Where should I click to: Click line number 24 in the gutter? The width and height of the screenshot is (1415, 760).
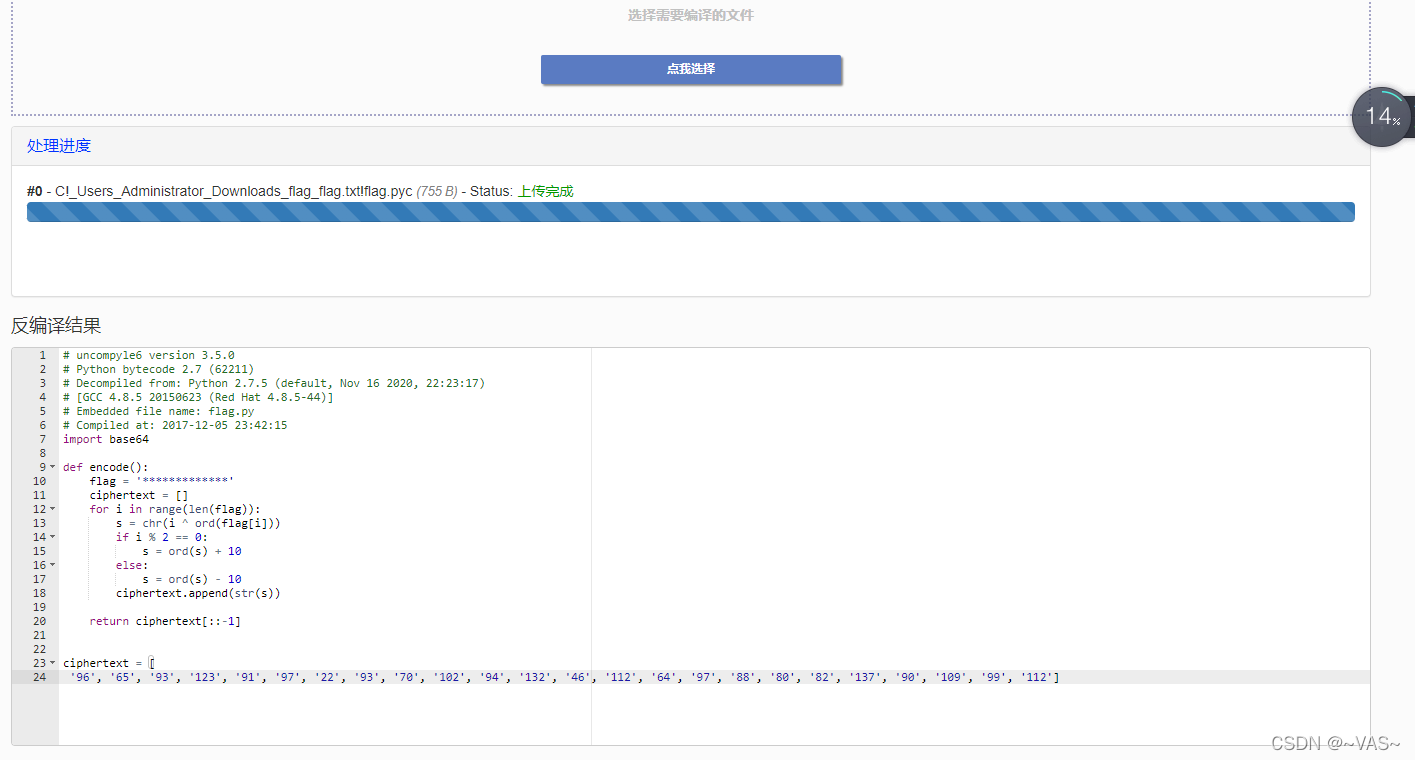[x=40, y=677]
